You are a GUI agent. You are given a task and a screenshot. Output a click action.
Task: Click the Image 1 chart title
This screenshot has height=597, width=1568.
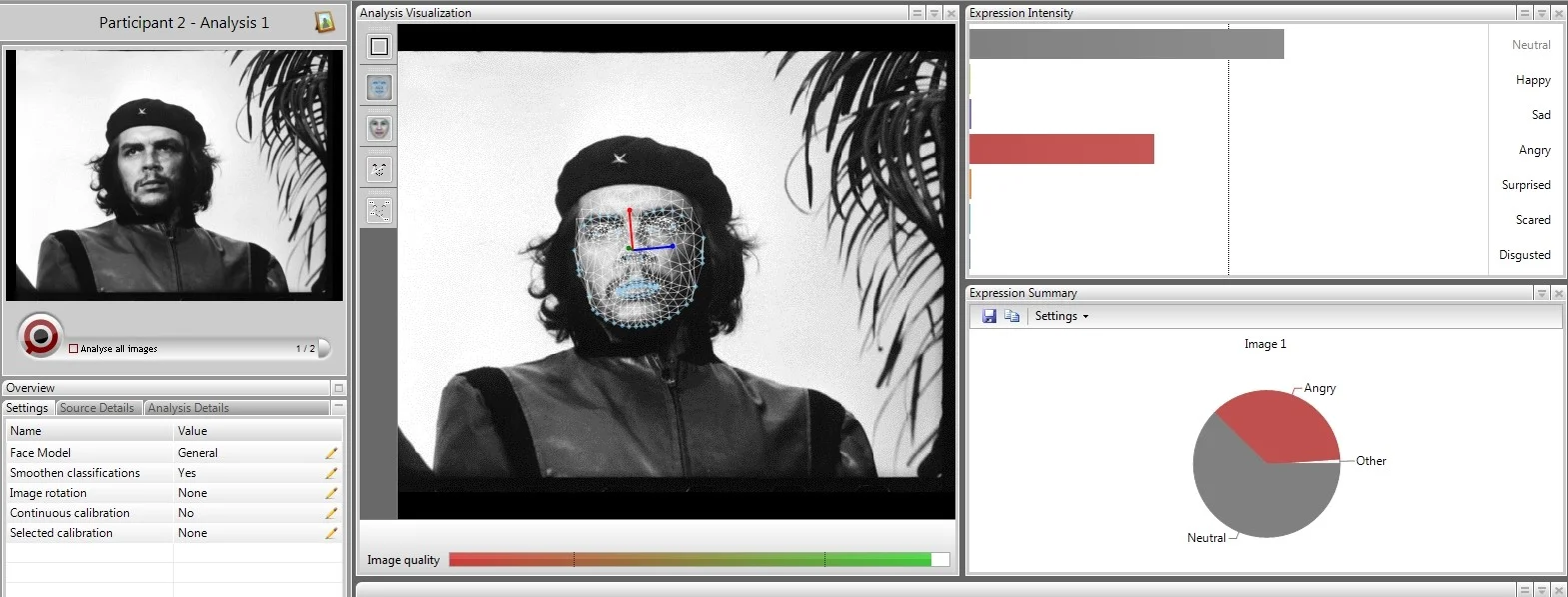(1265, 344)
